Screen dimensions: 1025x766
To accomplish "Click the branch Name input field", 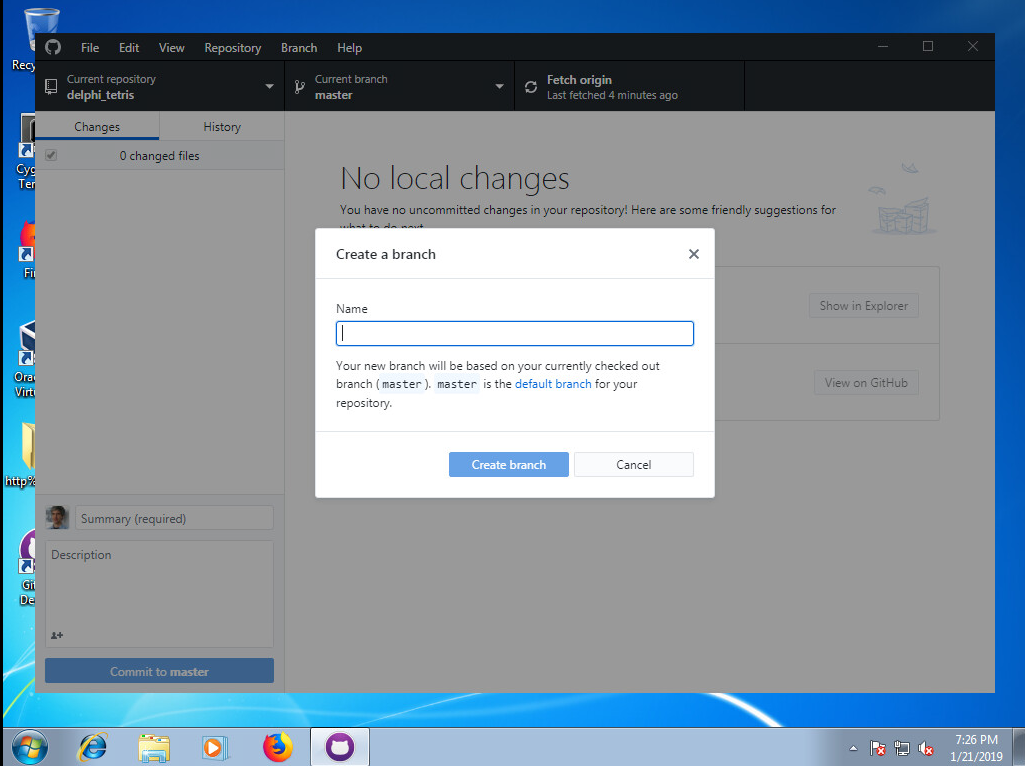I will pyautogui.click(x=514, y=334).
